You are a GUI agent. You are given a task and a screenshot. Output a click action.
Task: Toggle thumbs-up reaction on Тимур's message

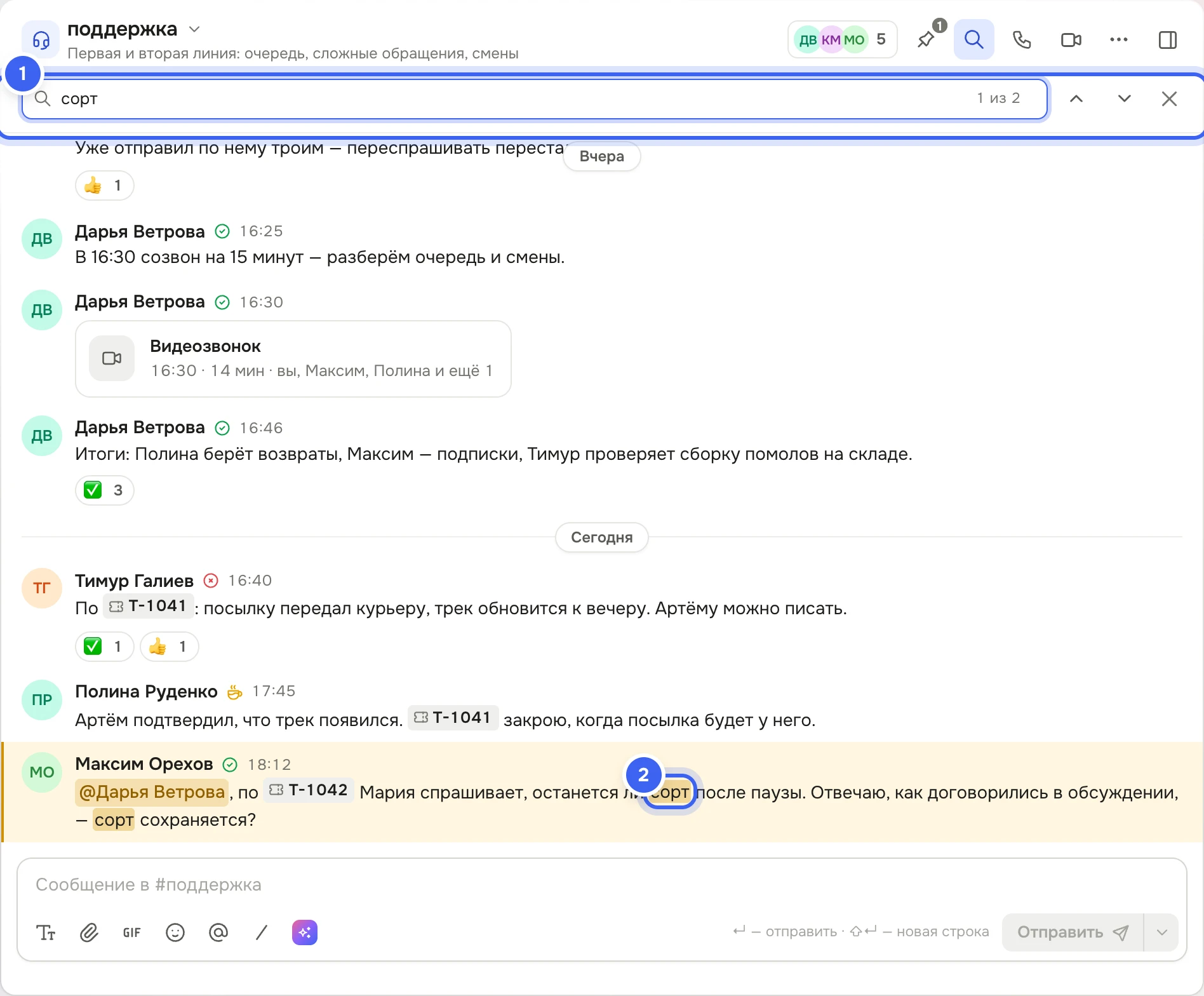point(170,647)
